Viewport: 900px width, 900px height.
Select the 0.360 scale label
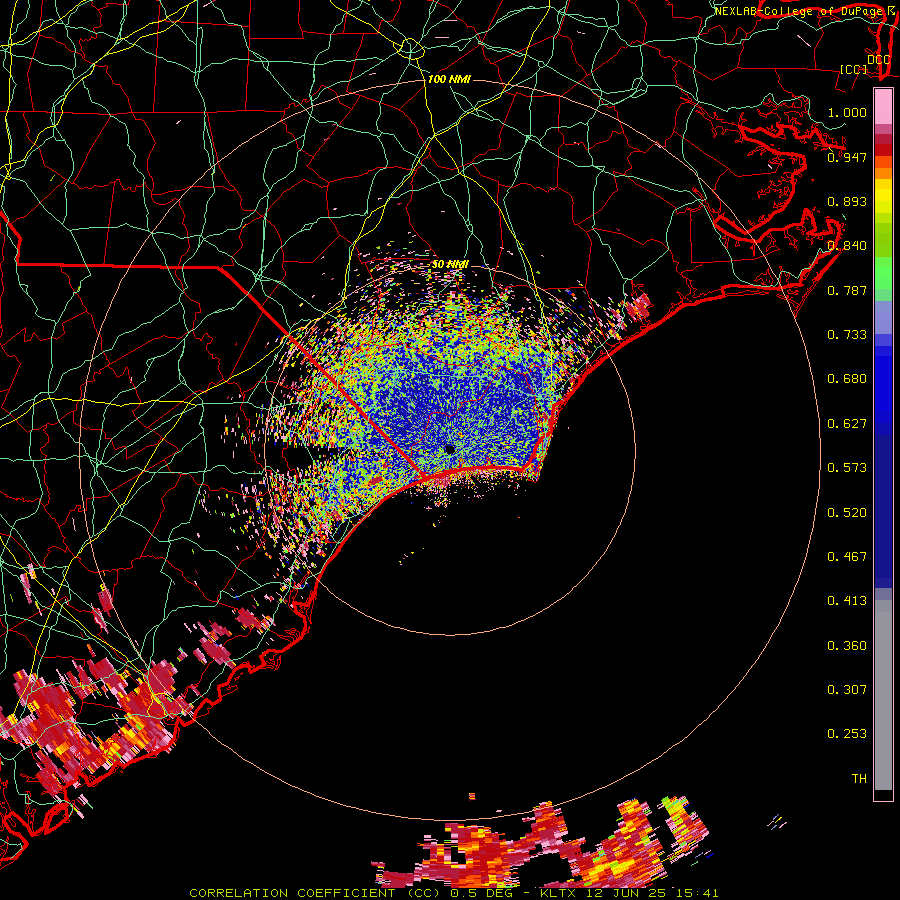(x=847, y=646)
